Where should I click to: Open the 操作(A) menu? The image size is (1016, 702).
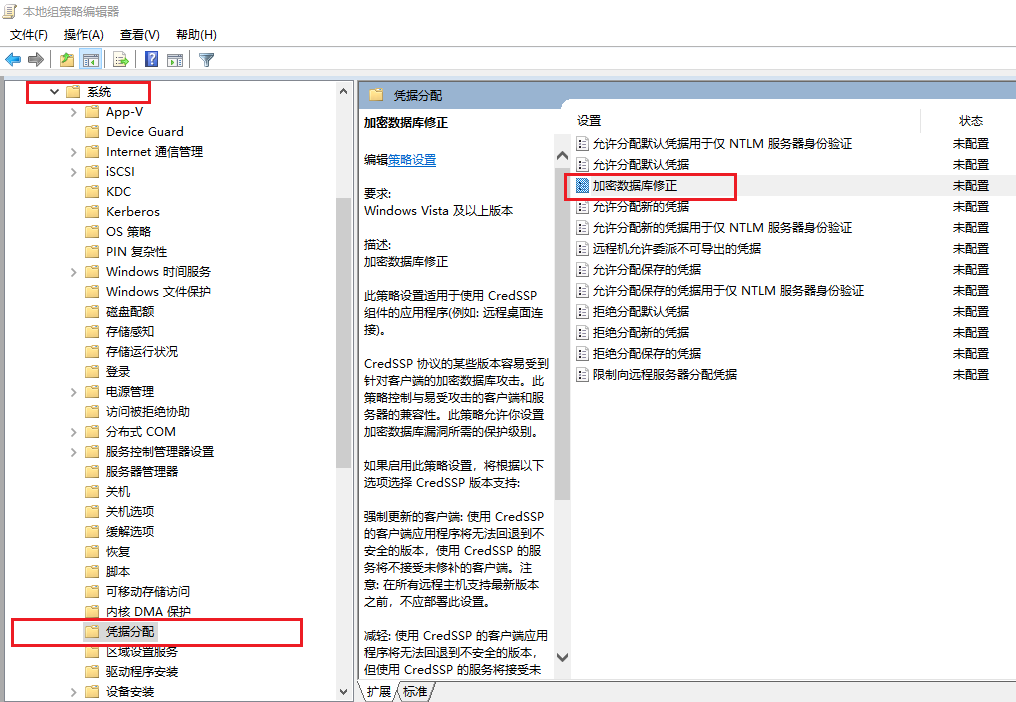coord(83,35)
